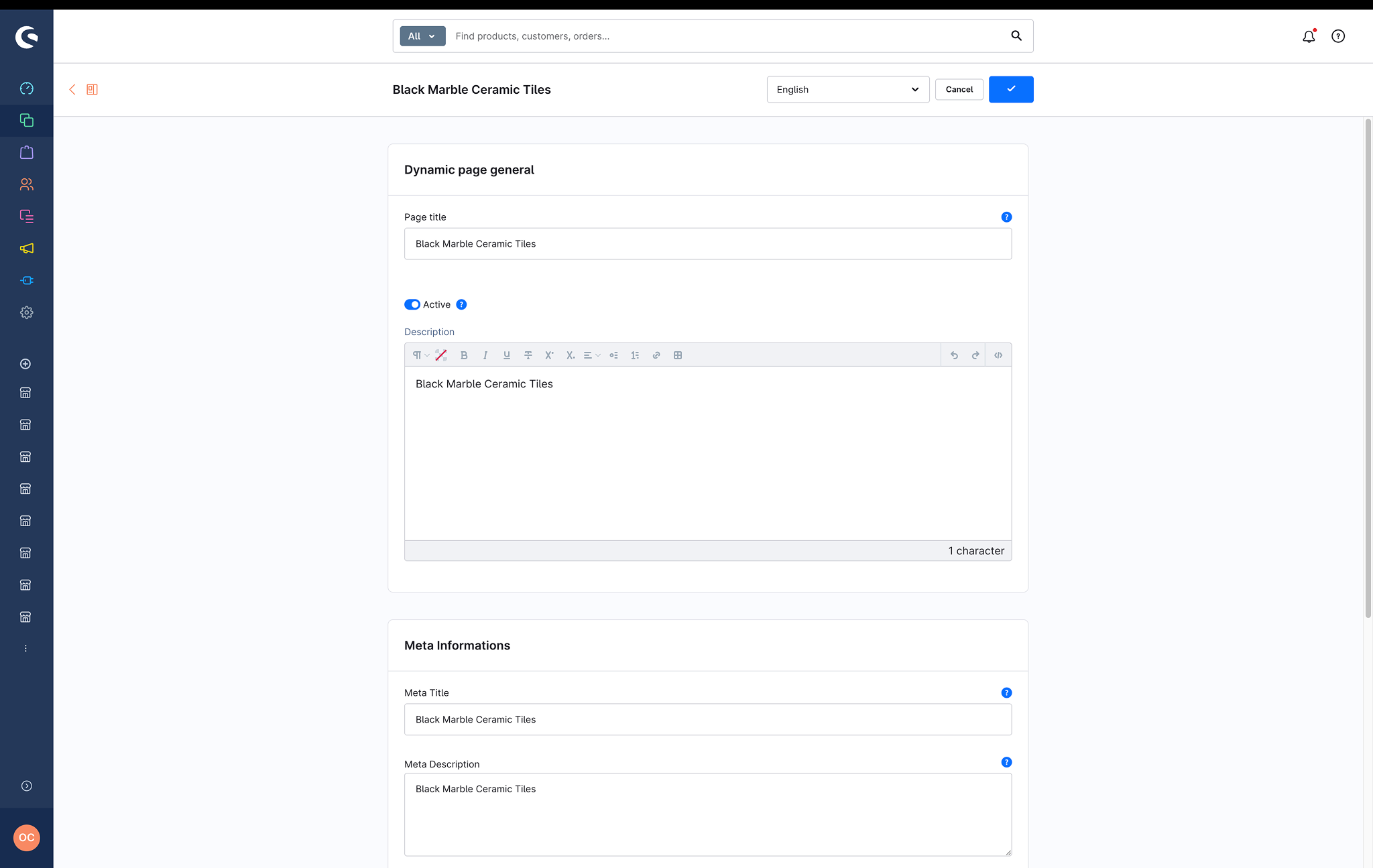Insert table in description
Screen dimensions: 1373x868
pos(678,355)
